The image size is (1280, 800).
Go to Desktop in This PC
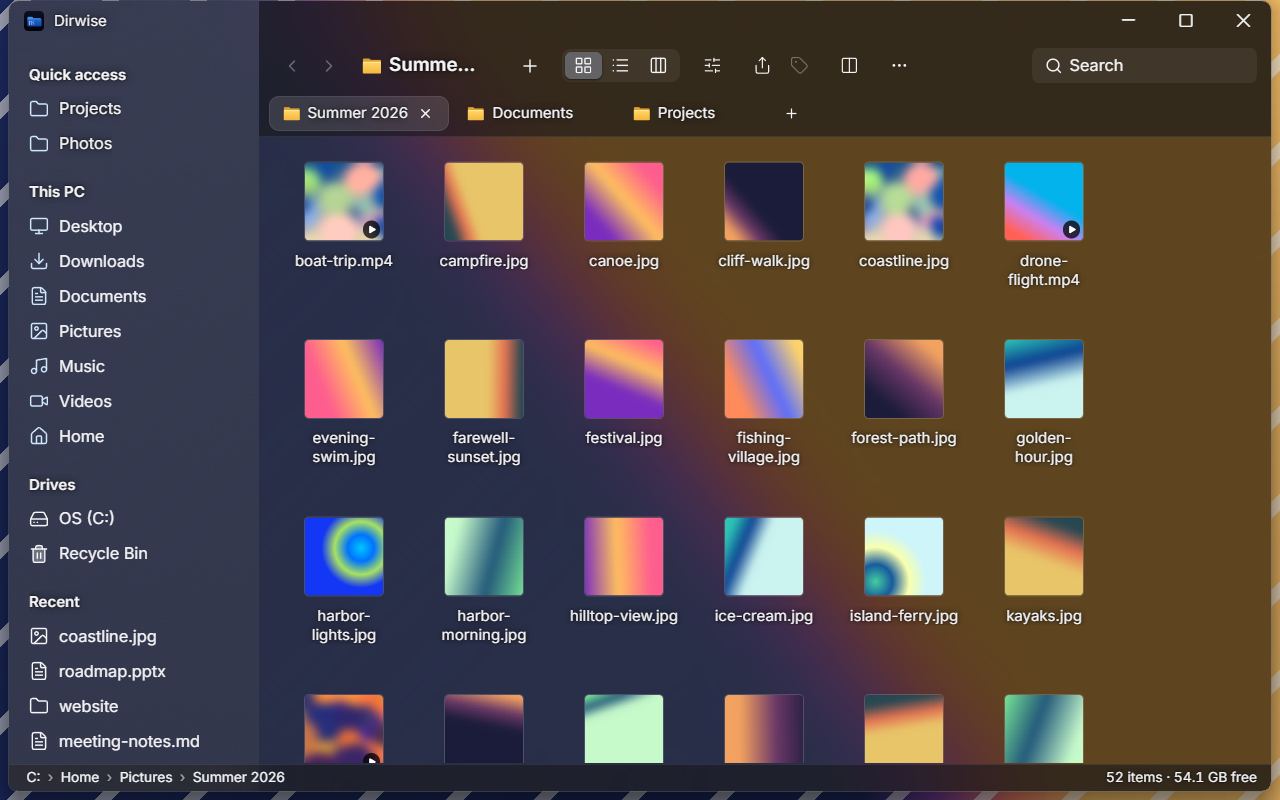134,227
